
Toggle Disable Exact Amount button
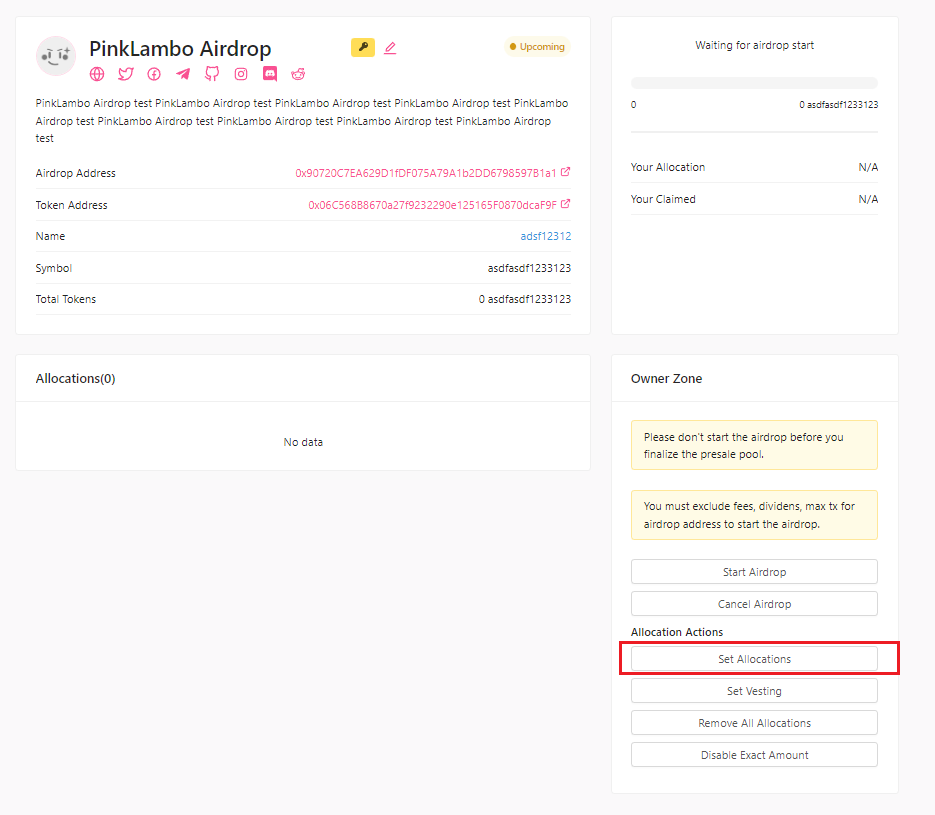[754, 755]
